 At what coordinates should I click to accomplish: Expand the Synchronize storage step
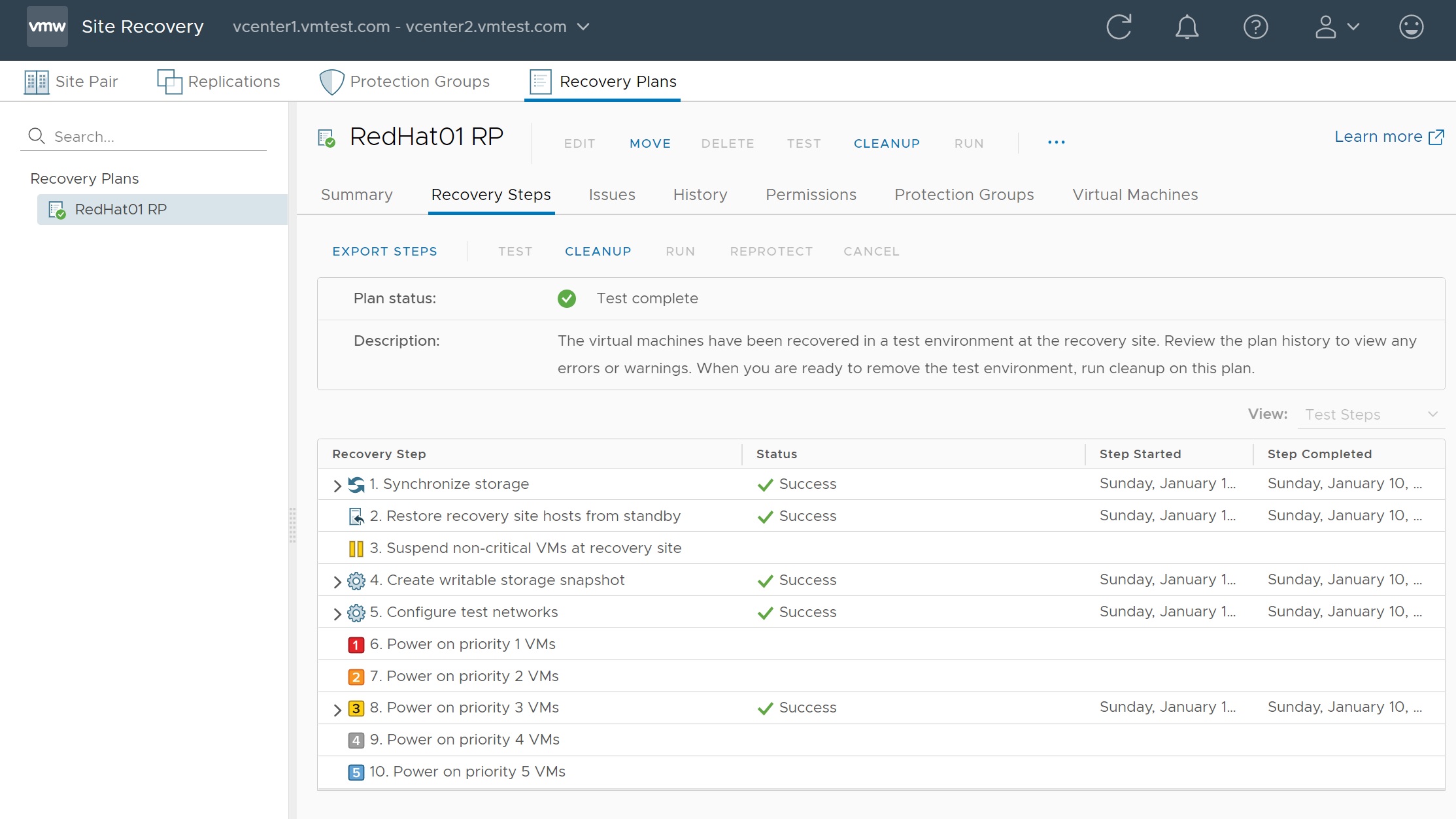tap(337, 486)
